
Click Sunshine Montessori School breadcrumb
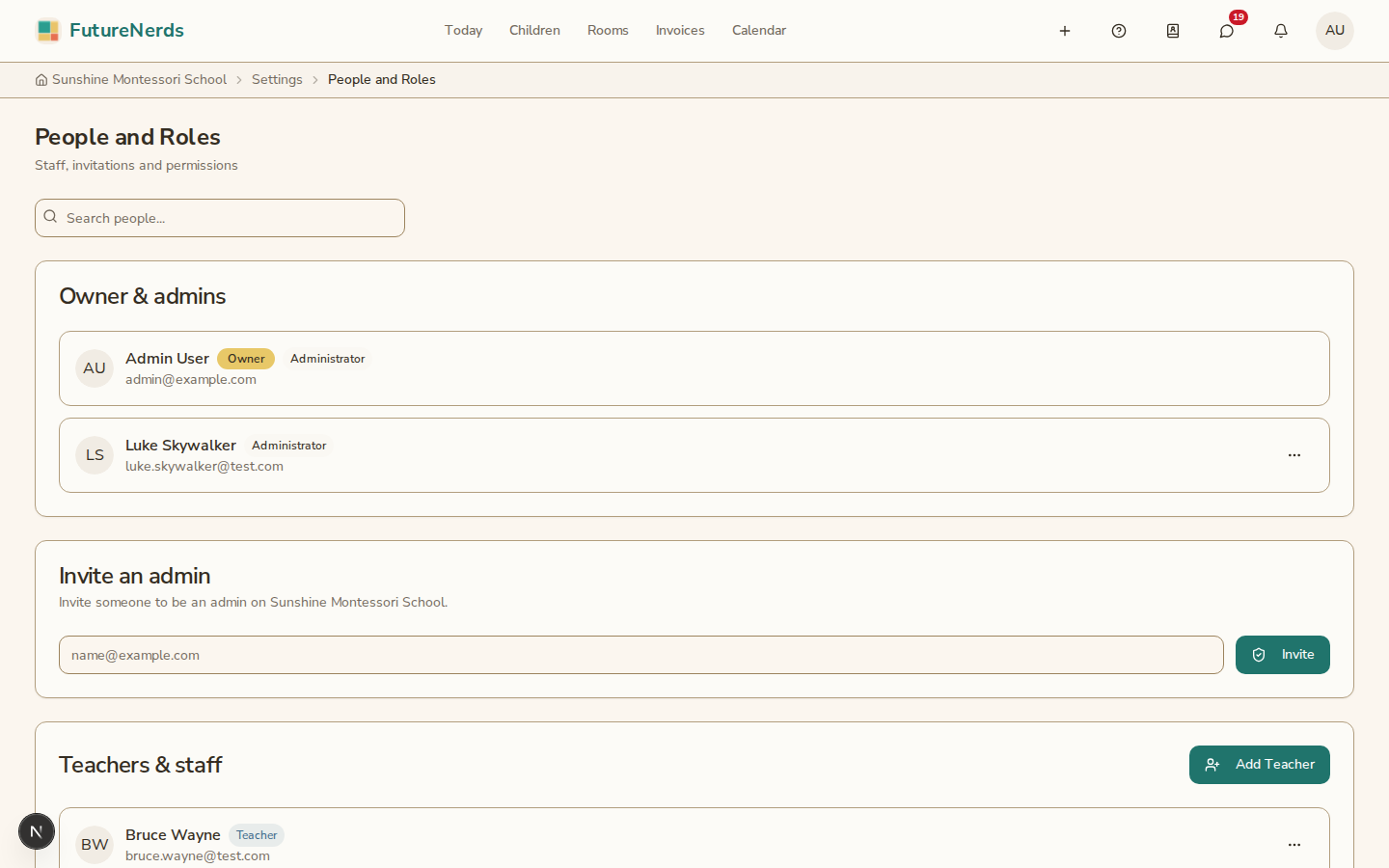[139, 80]
